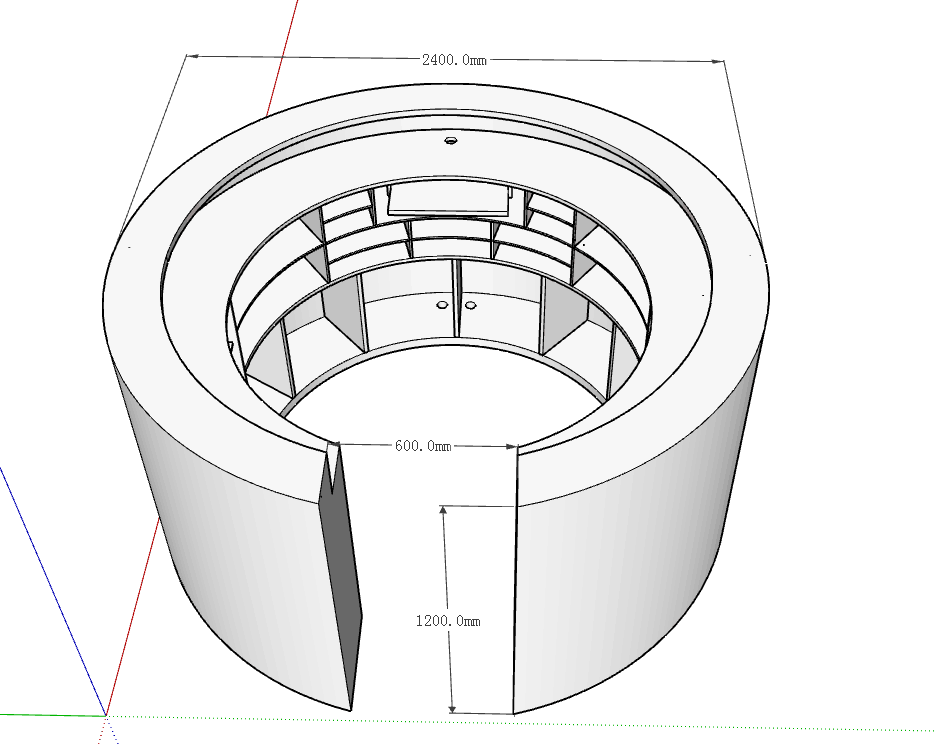Click the small knob on the top back ledge

[x=451, y=141]
